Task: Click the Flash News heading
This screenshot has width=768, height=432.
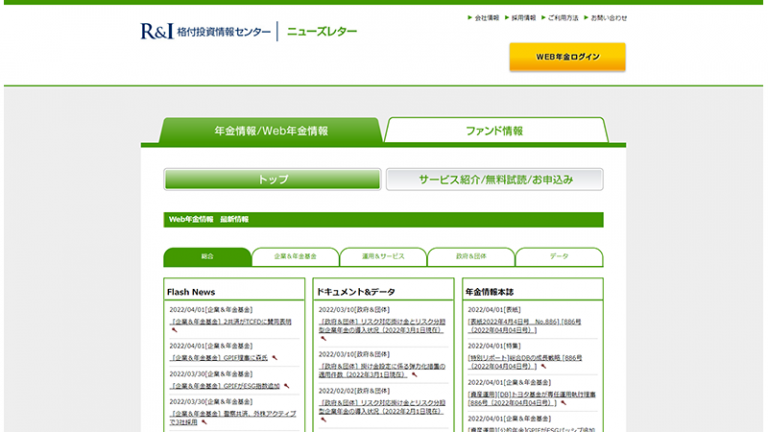Action: [191, 292]
